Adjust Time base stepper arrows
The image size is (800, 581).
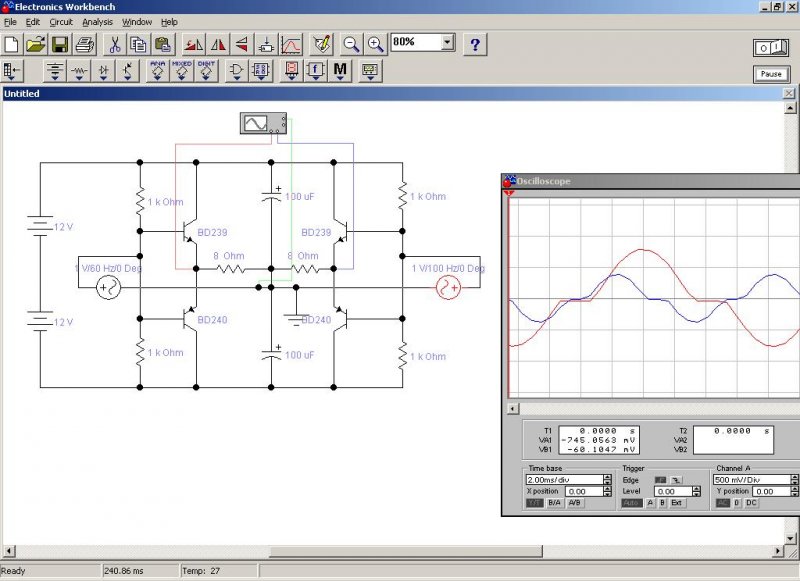[x=607, y=479]
